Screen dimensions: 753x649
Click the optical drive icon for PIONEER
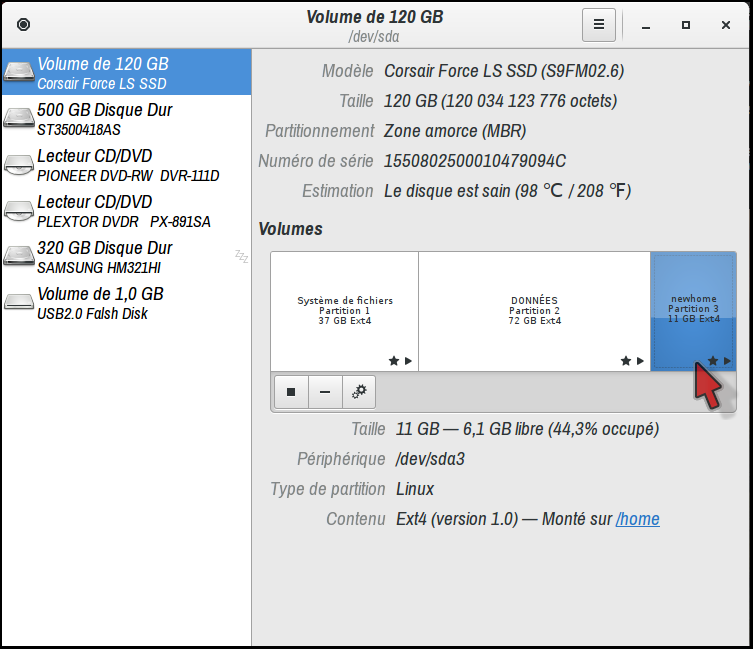click(18, 165)
